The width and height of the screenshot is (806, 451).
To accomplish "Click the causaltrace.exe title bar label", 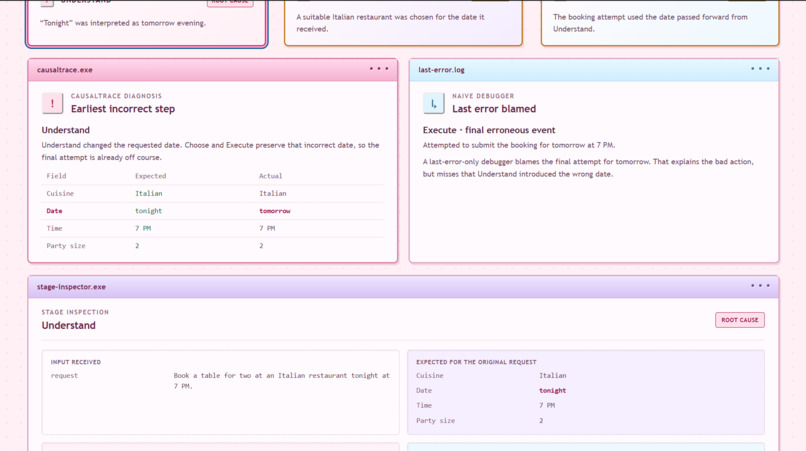I will (x=65, y=70).
